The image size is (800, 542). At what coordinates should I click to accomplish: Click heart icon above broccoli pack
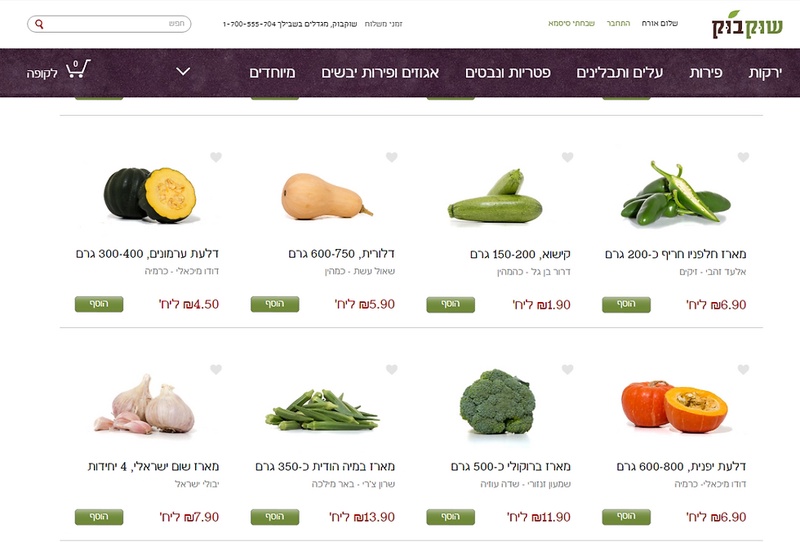point(567,369)
